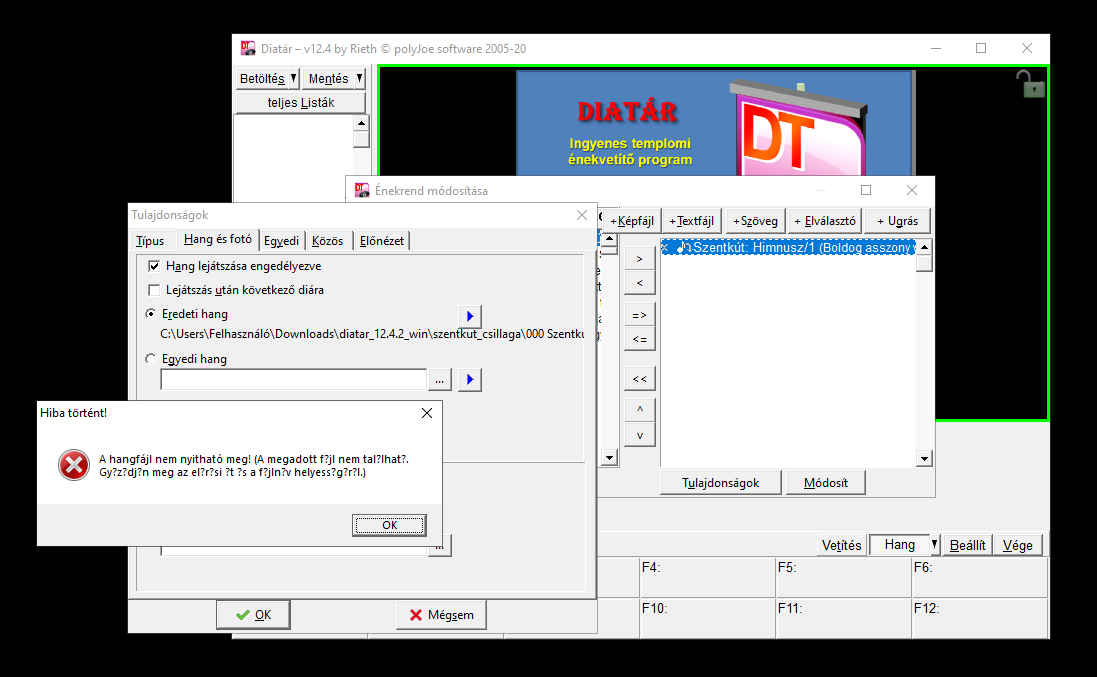Select the Szentkút: Himnusz/1 list item
The image size is (1097, 677).
tap(788, 248)
